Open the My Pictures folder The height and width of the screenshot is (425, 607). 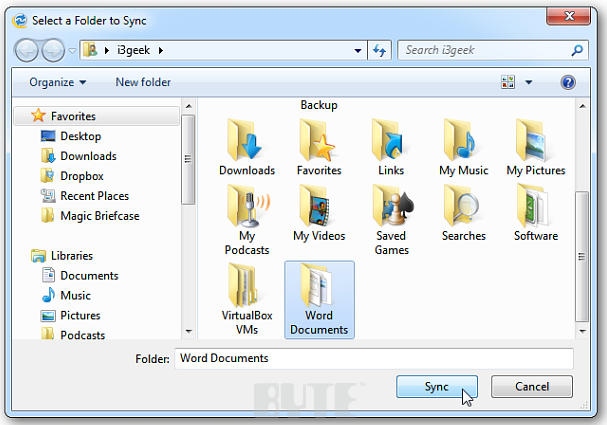tap(536, 140)
